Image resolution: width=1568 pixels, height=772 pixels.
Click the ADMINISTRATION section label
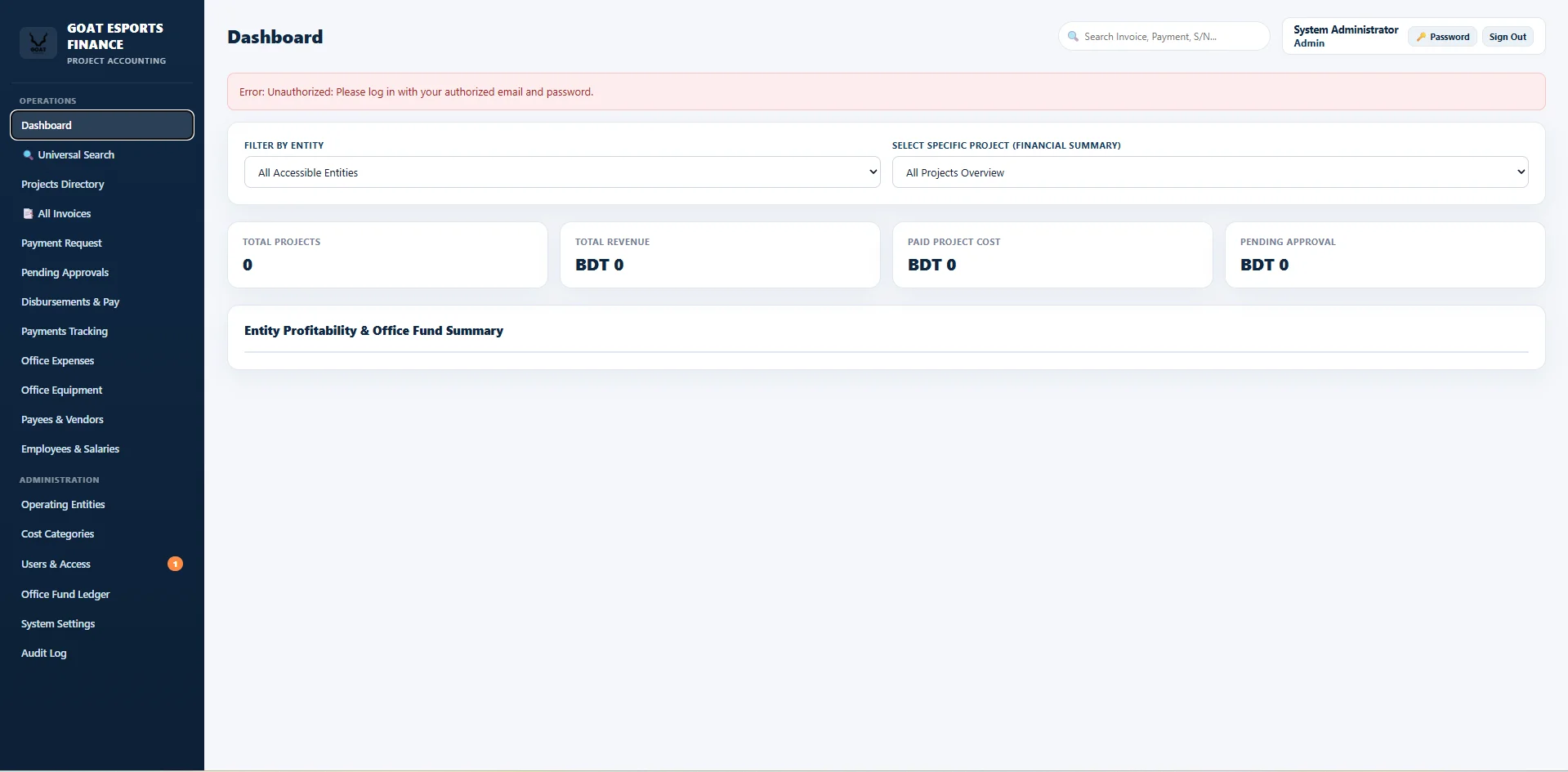[59, 480]
